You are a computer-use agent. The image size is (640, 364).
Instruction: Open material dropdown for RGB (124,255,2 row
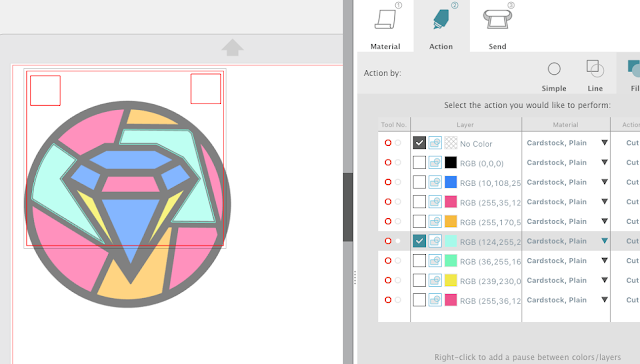(604, 241)
